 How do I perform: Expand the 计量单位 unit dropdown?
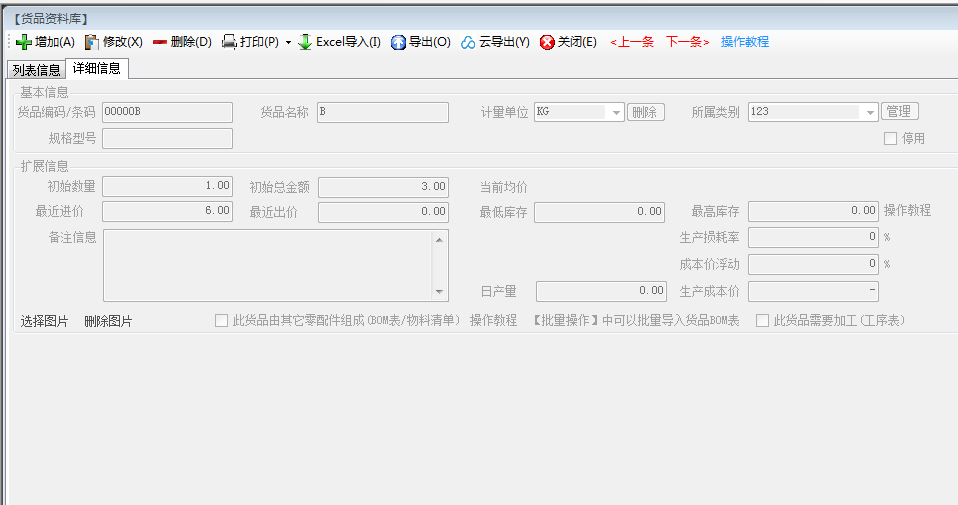pos(616,113)
